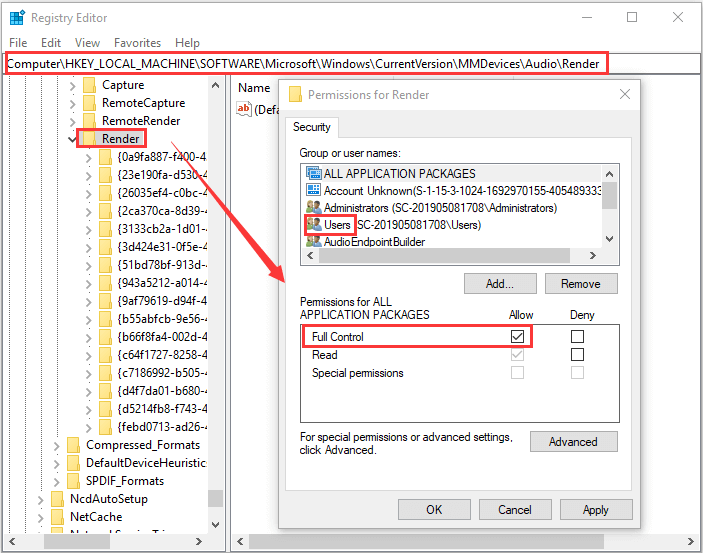This screenshot has width=703, height=553.
Task: Click the Registry Editor app icon in title bar
Action: [x=17, y=17]
